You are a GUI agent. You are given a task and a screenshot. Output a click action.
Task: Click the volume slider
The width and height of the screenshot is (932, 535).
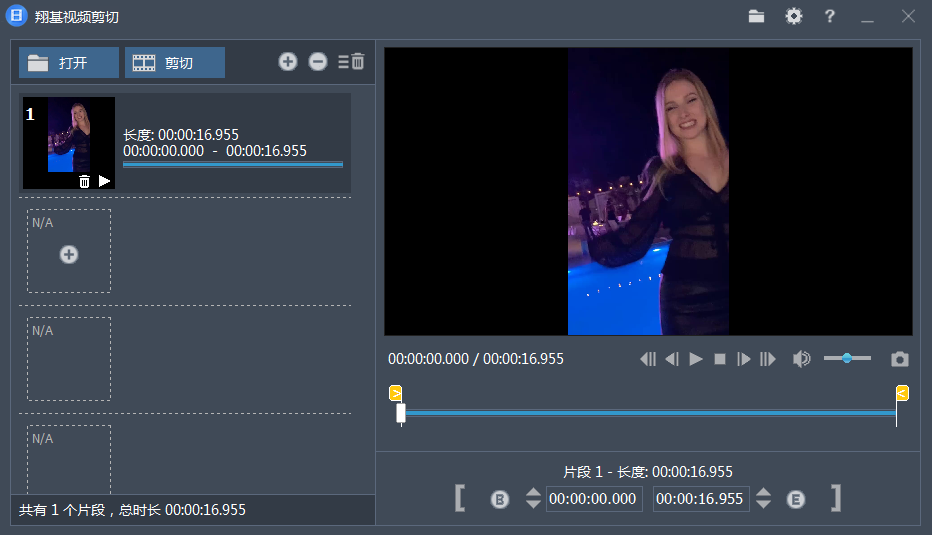(847, 358)
